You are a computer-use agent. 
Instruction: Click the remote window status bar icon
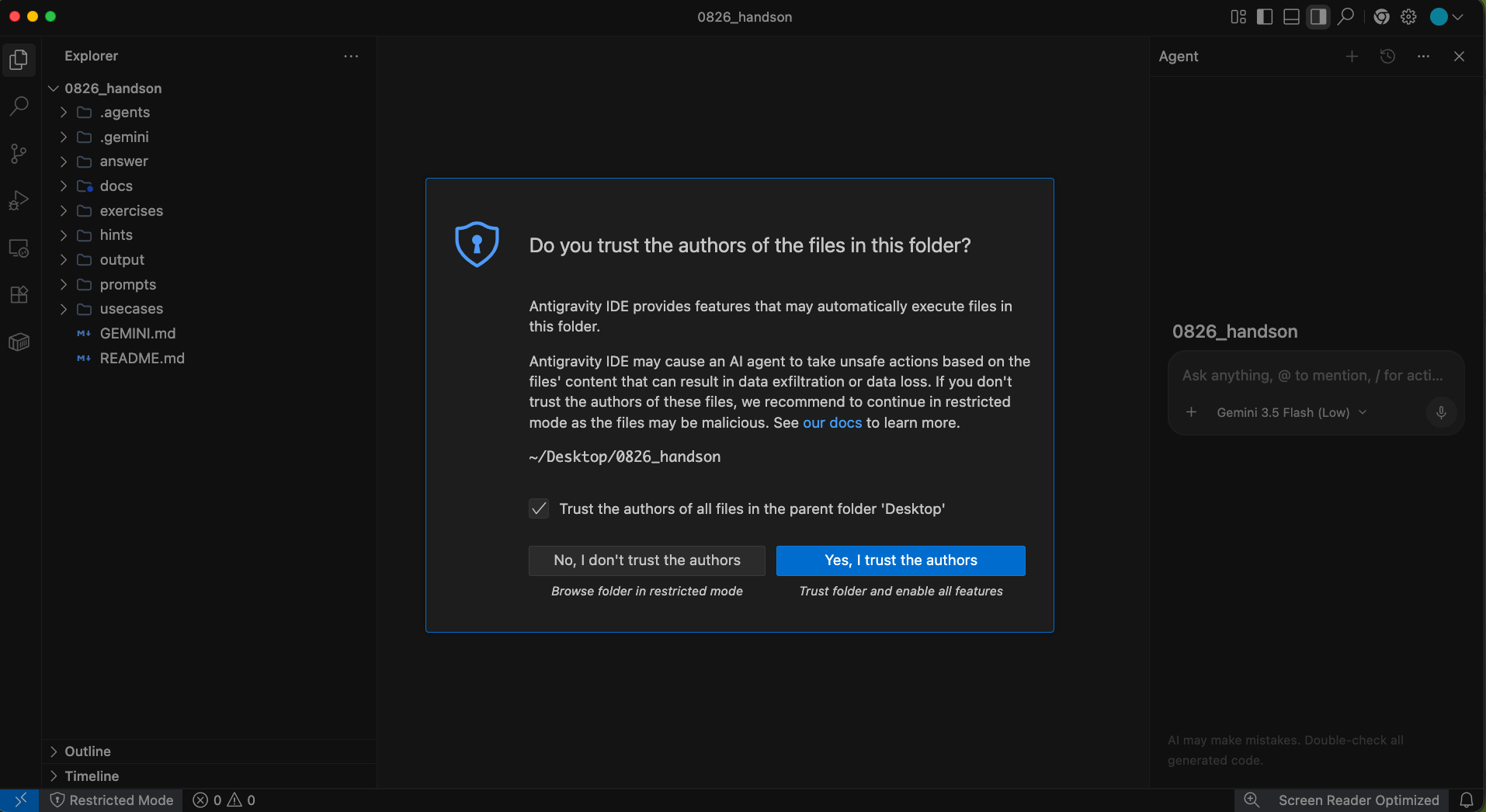point(19,800)
